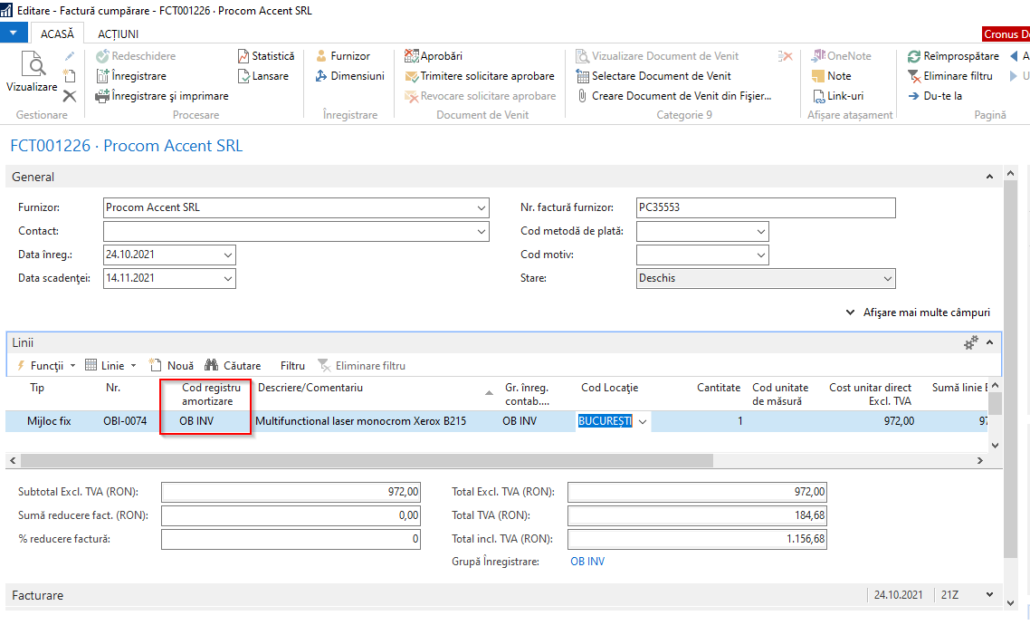This screenshot has width=1030, height=625.
Task: Collapse the Linii section with its chevron
Action: point(990,340)
